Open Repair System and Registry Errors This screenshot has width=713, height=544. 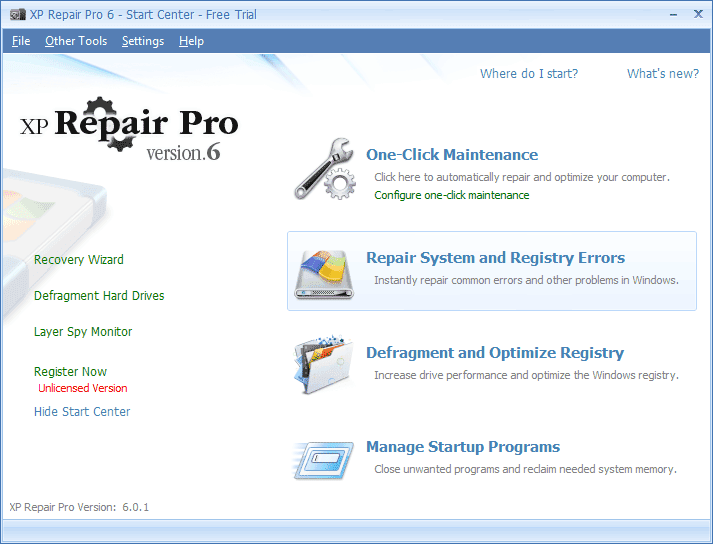496,258
